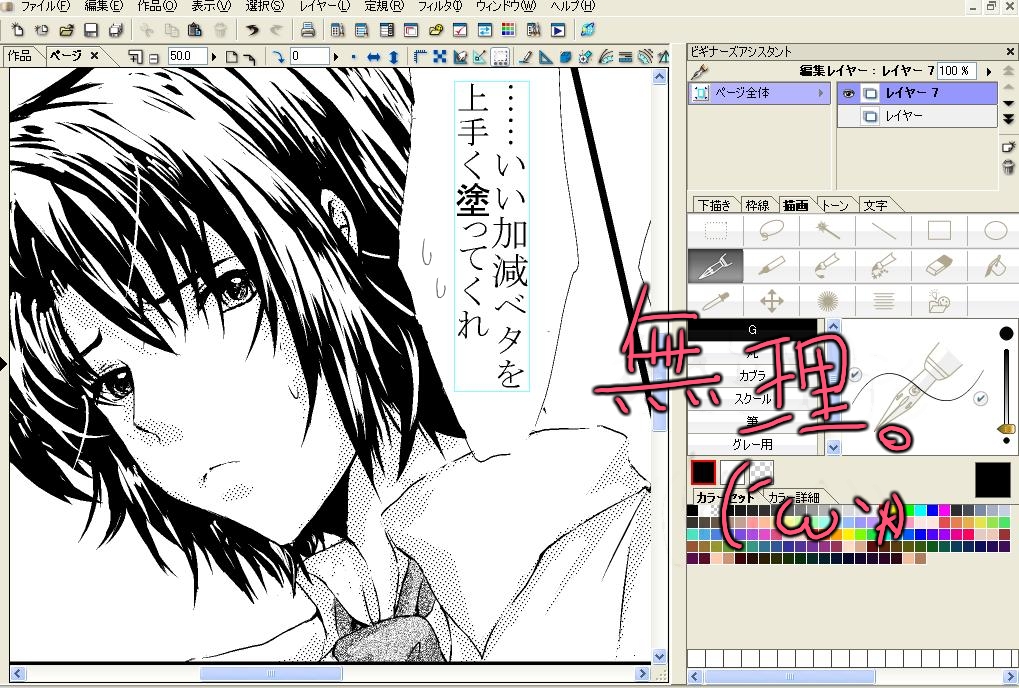Click the save floppy disk icon
The width and height of the screenshot is (1019, 688).
click(91, 30)
